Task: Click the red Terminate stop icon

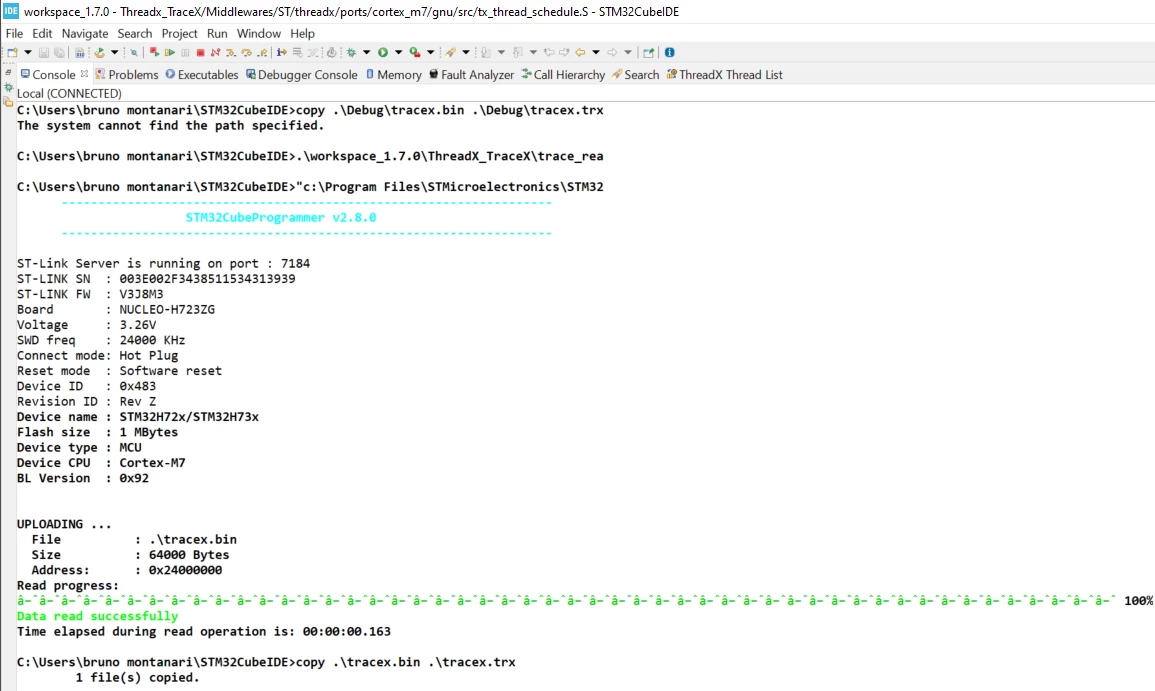Action: click(200, 52)
